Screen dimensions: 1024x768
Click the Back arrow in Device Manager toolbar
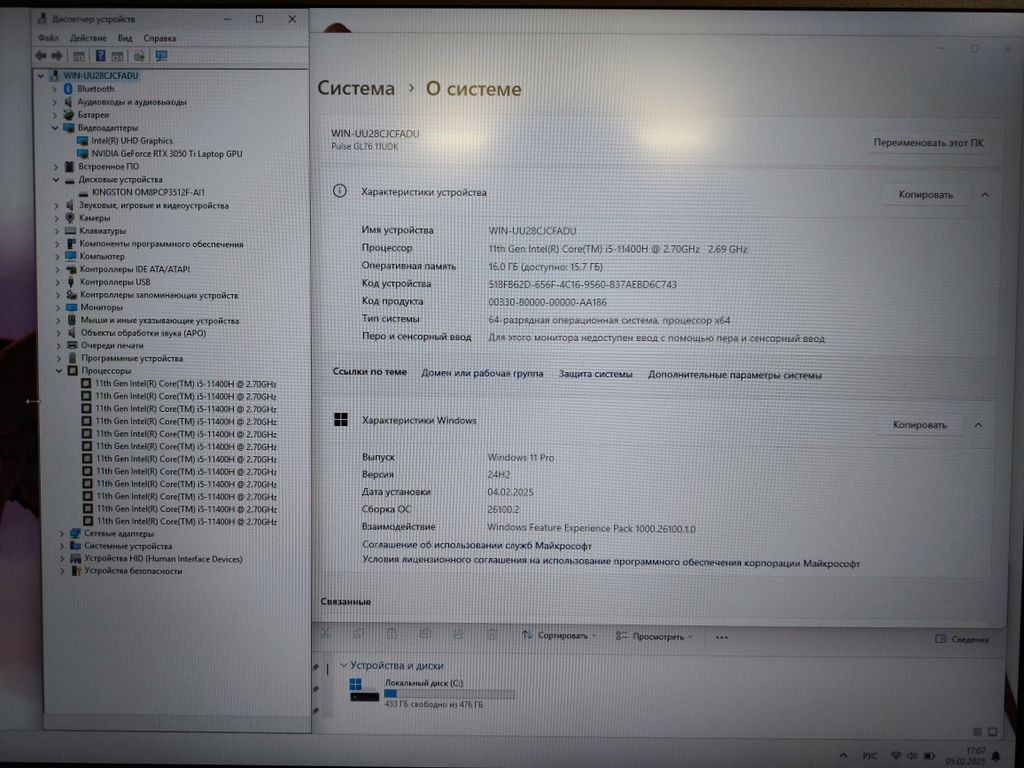coord(41,56)
